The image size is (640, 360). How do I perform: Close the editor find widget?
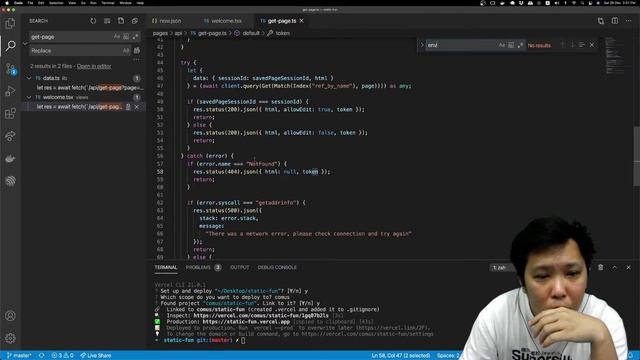(592, 45)
